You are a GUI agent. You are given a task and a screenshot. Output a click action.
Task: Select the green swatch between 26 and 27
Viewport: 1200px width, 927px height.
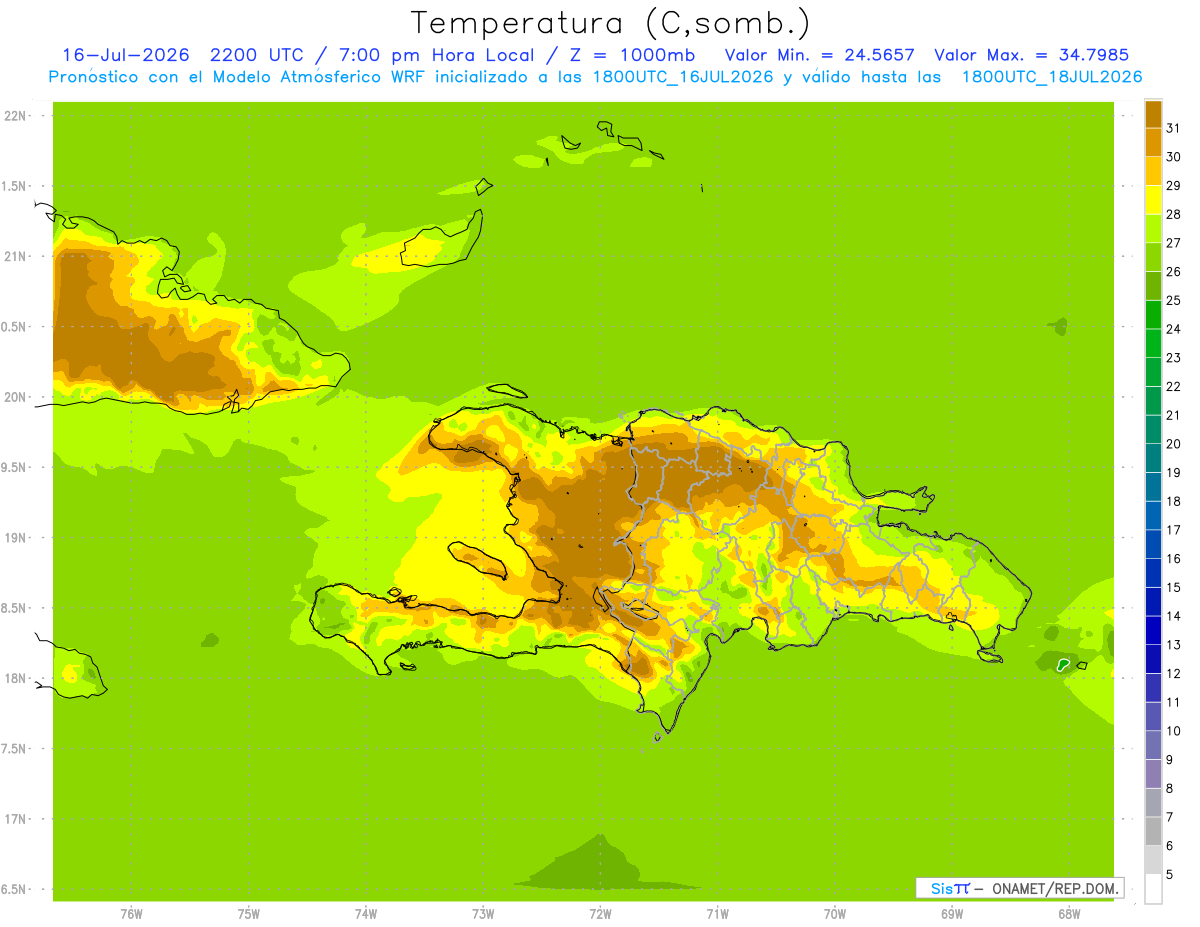[x=1153, y=257]
